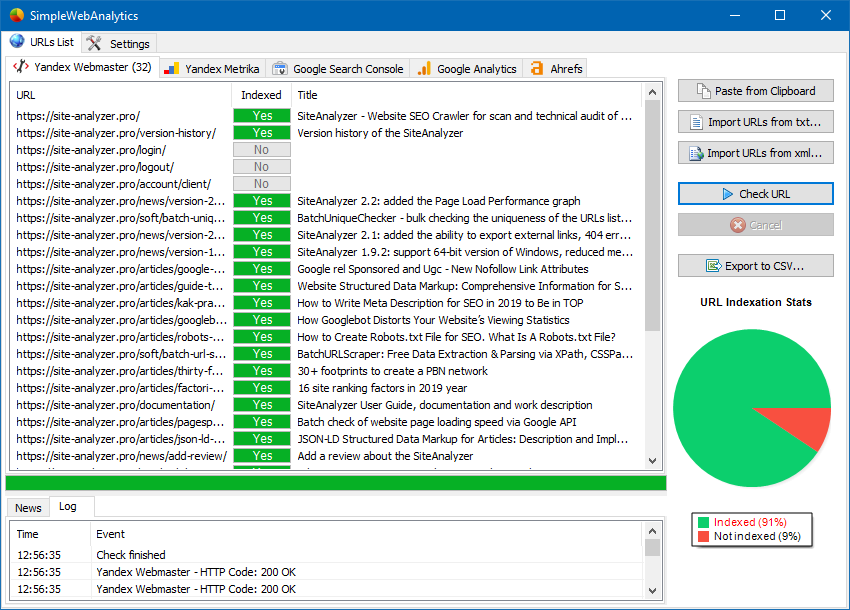Click the green Indexed legend swatch
This screenshot has width=850, height=610.
click(x=704, y=522)
